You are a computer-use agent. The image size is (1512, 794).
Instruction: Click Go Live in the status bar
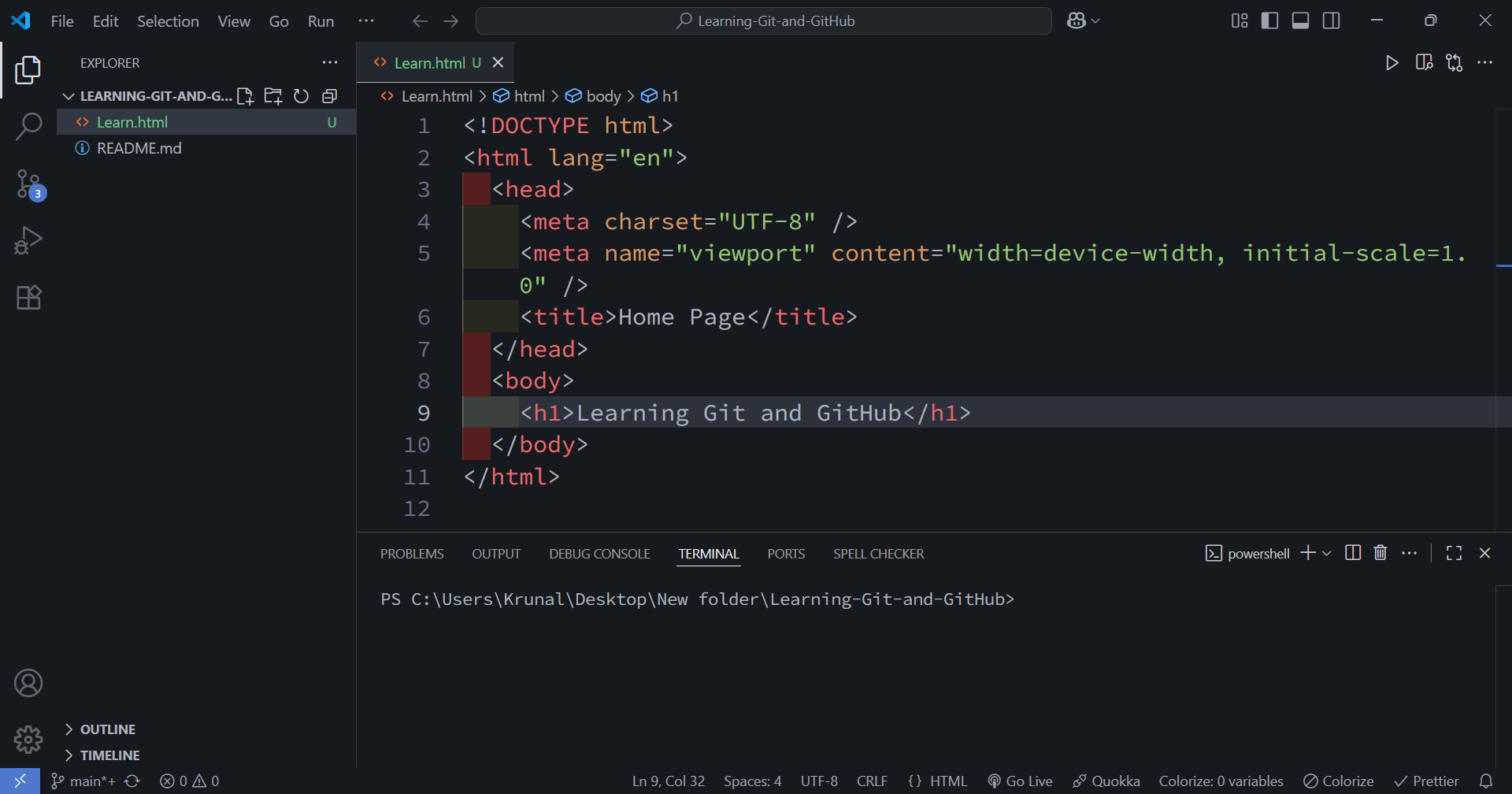1020,781
